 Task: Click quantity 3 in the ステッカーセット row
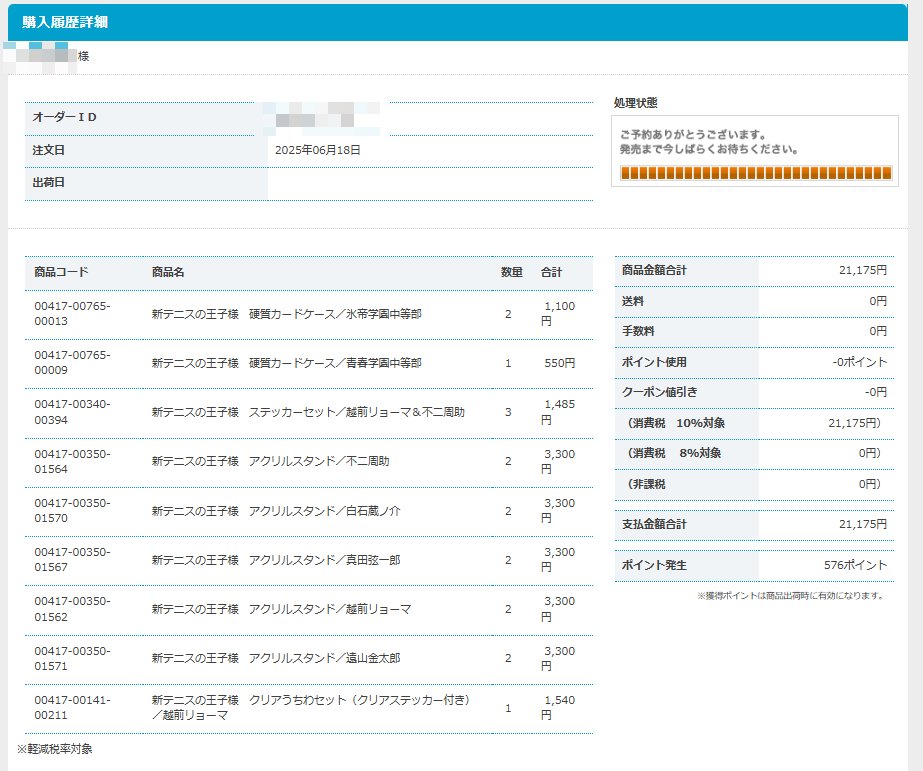point(508,412)
